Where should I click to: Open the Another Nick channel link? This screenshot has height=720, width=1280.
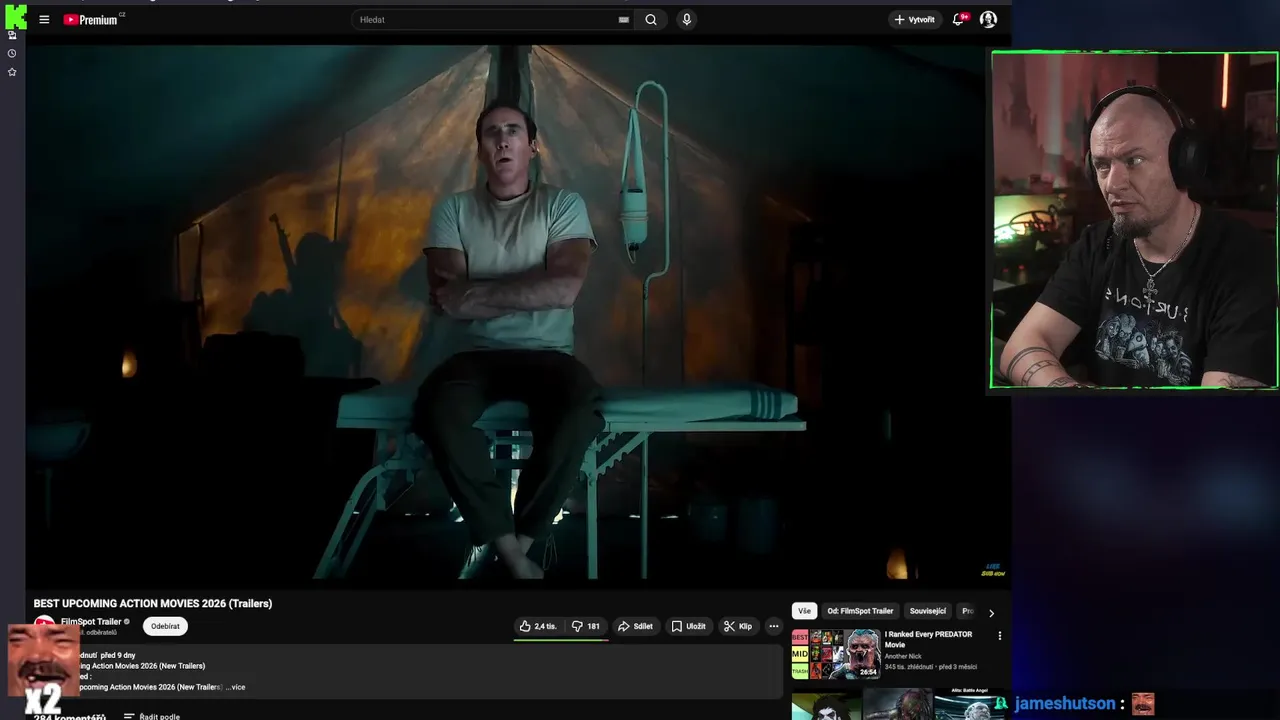(903, 656)
